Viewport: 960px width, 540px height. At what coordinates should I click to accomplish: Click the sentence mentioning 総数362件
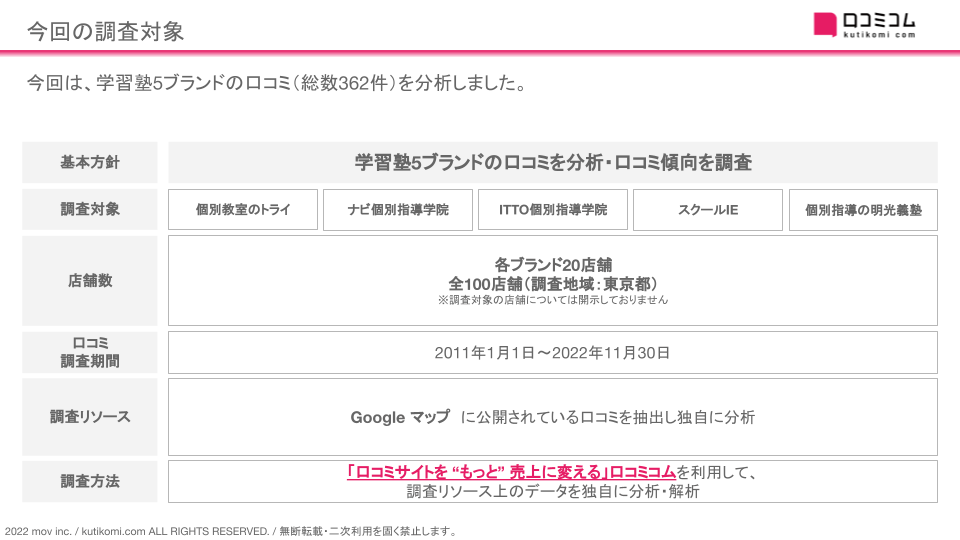(x=277, y=83)
